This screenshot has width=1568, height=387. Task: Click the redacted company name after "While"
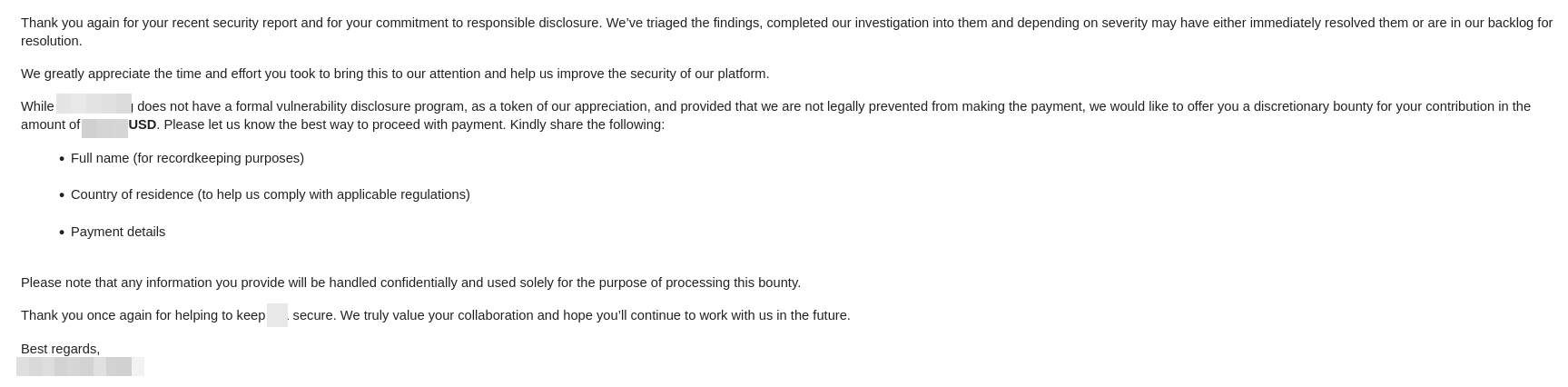[x=94, y=105]
